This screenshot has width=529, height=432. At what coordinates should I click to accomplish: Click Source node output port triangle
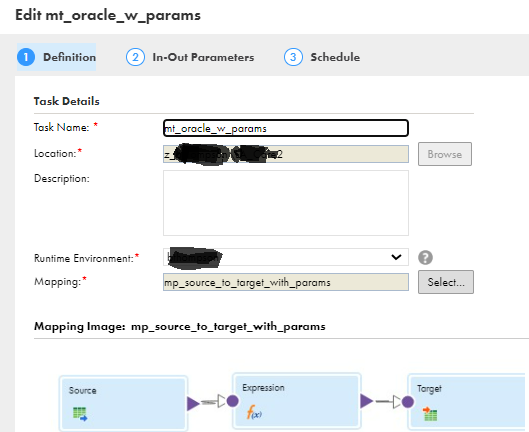click(x=193, y=403)
